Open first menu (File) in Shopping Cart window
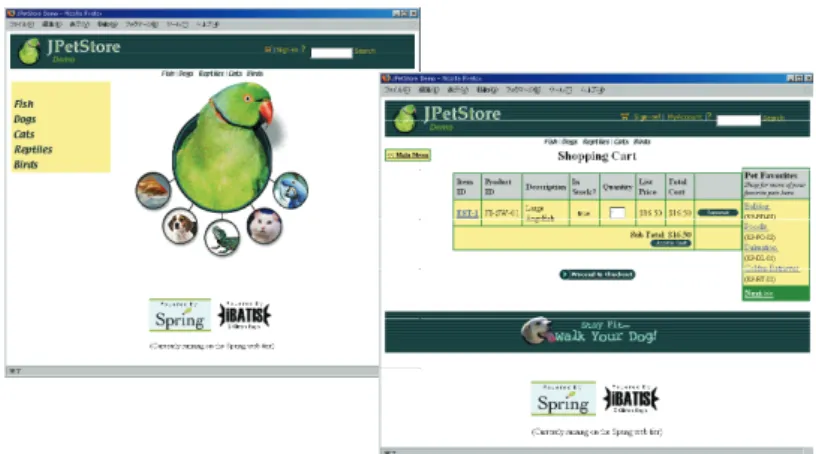The image size is (816, 454). [397, 90]
